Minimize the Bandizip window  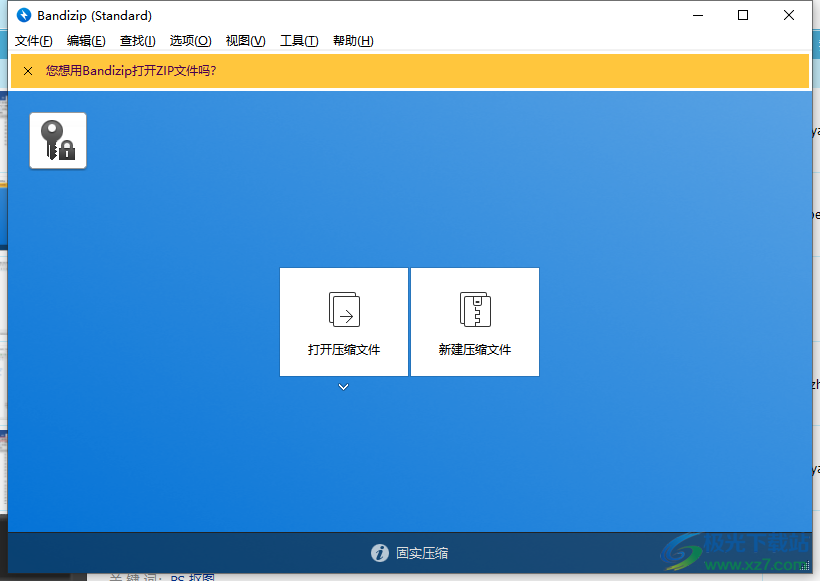698,15
